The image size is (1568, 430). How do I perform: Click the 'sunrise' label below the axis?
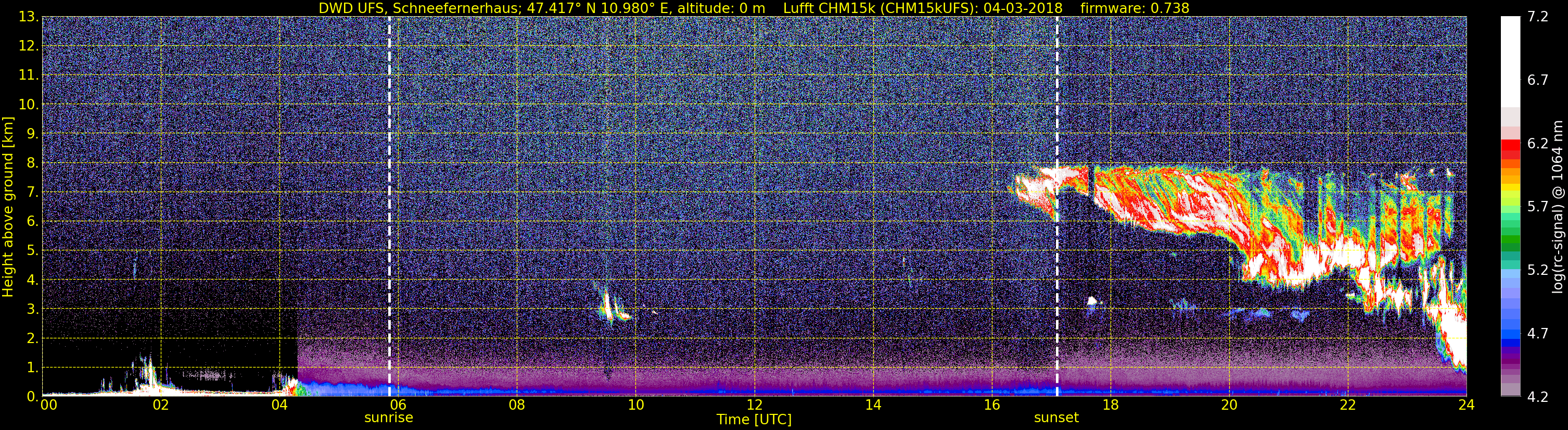click(388, 418)
